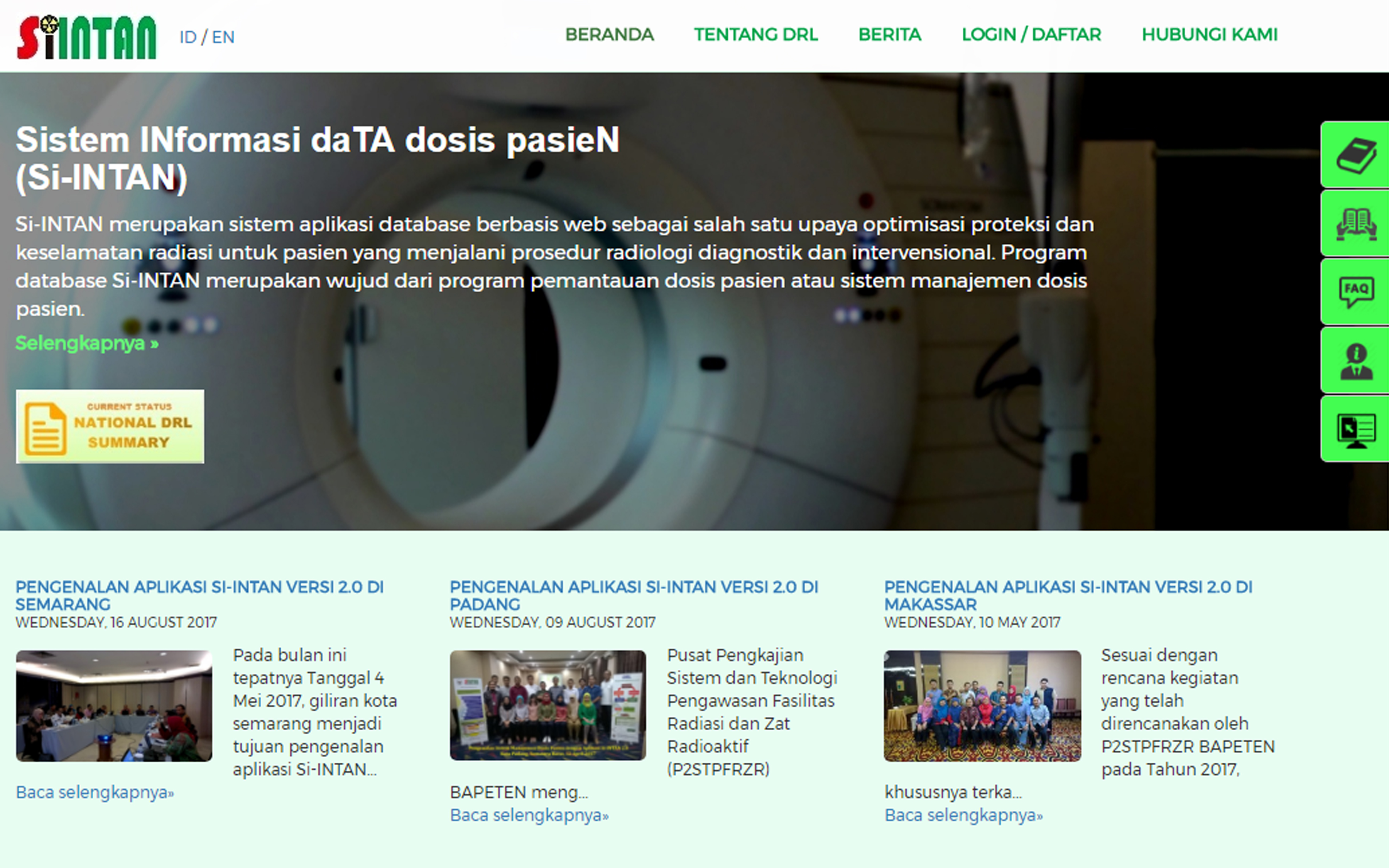
Task: Switch language to ID
Action: [x=188, y=37]
